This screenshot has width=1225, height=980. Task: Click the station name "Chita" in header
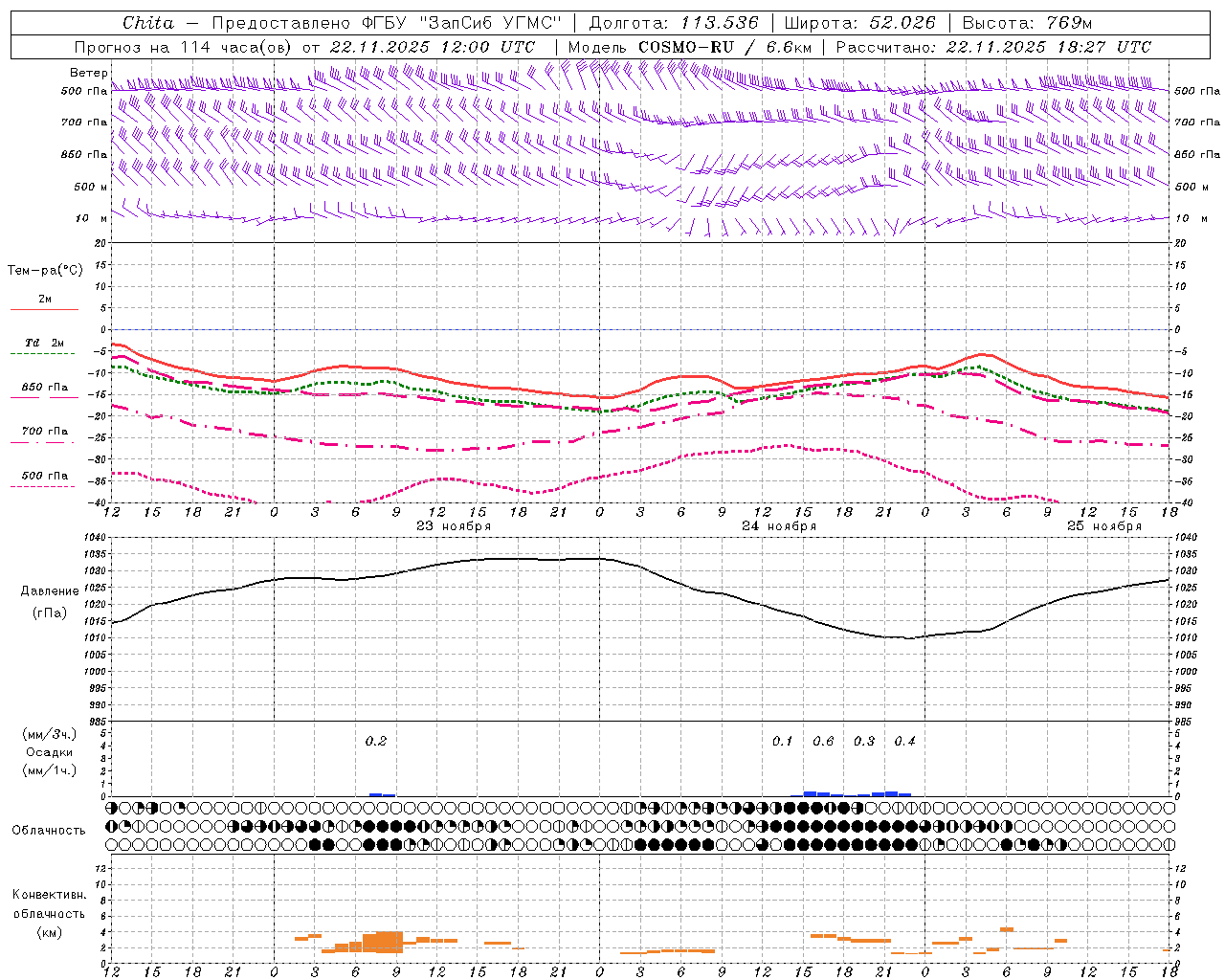click(x=148, y=23)
